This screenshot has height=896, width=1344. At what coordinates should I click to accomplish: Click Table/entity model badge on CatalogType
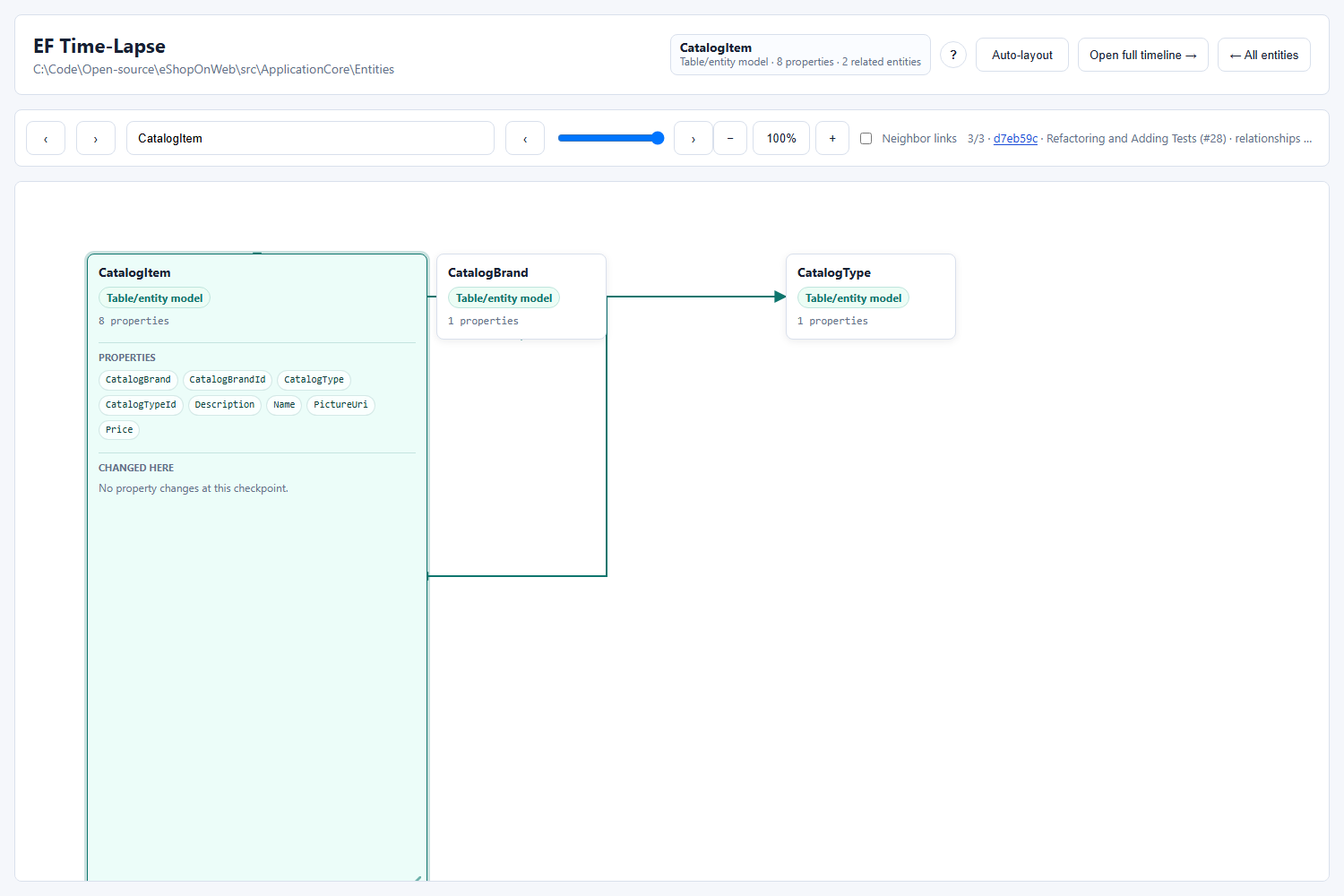pyautogui.click(x=853, y=298)
